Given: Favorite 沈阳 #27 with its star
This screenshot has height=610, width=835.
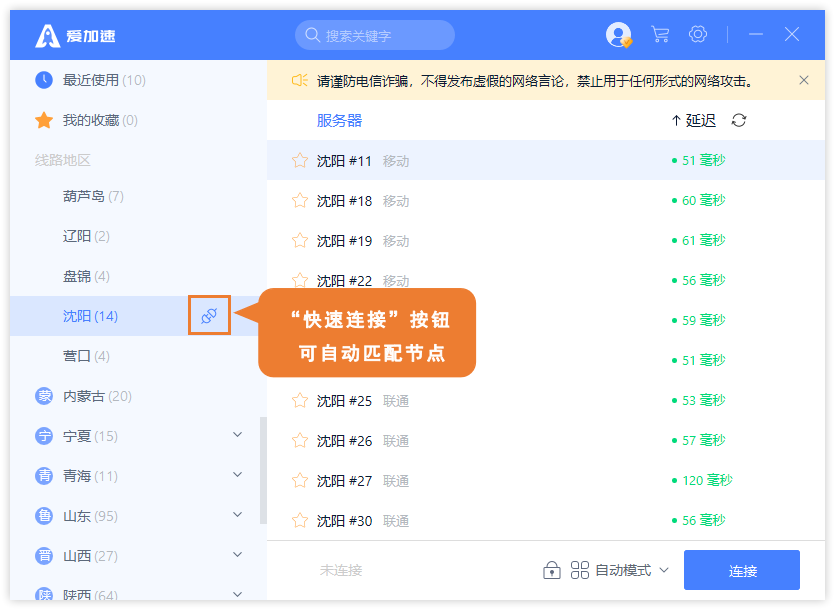Looking at the screenshot, I should click(x=300, y=480).
